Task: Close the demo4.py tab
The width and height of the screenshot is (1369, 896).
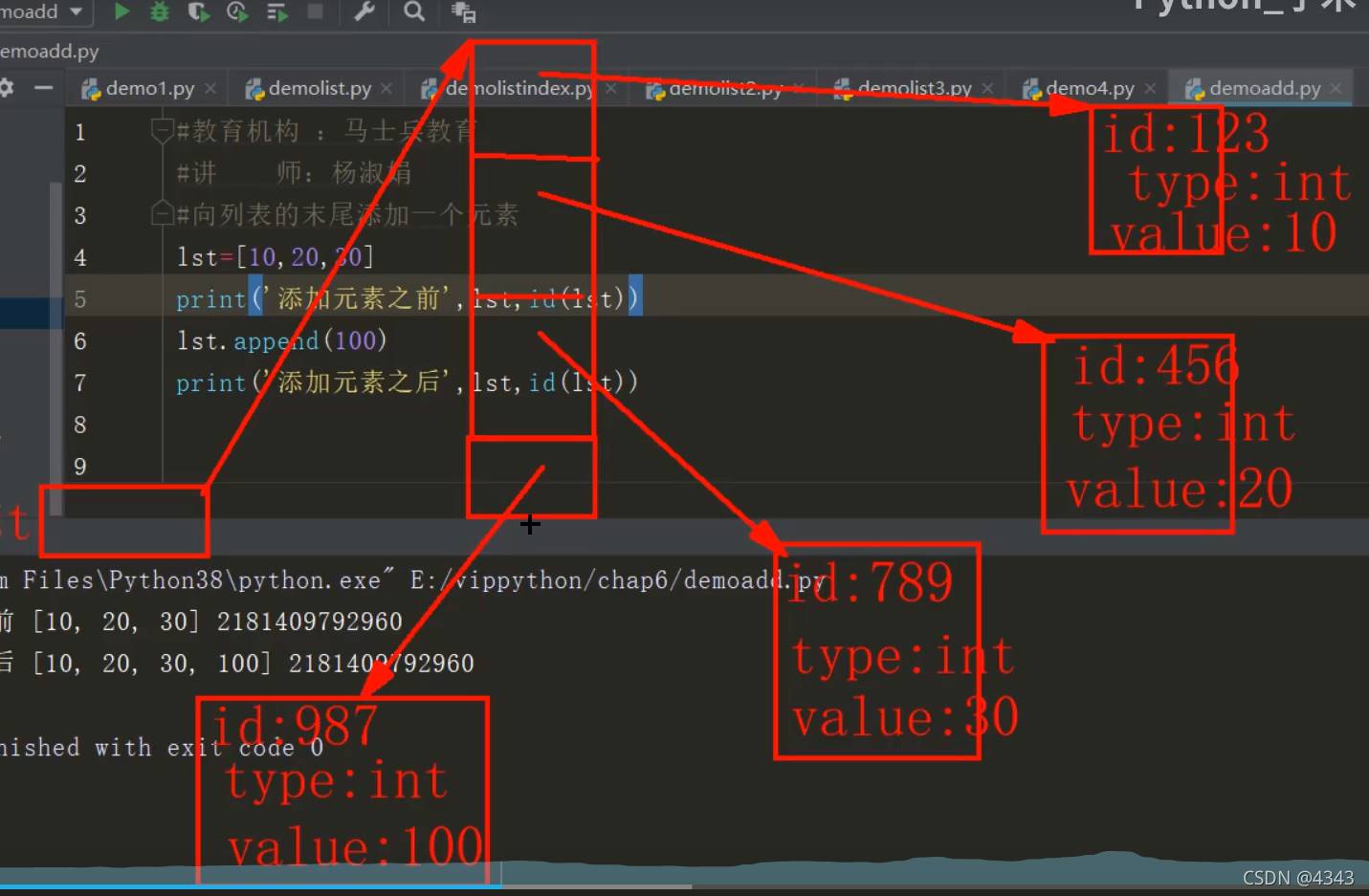Action: point(1150,89)
